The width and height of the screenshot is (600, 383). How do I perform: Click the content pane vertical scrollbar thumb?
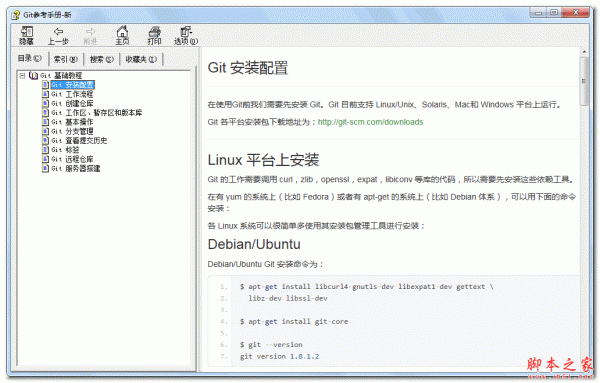click(584, 81)
